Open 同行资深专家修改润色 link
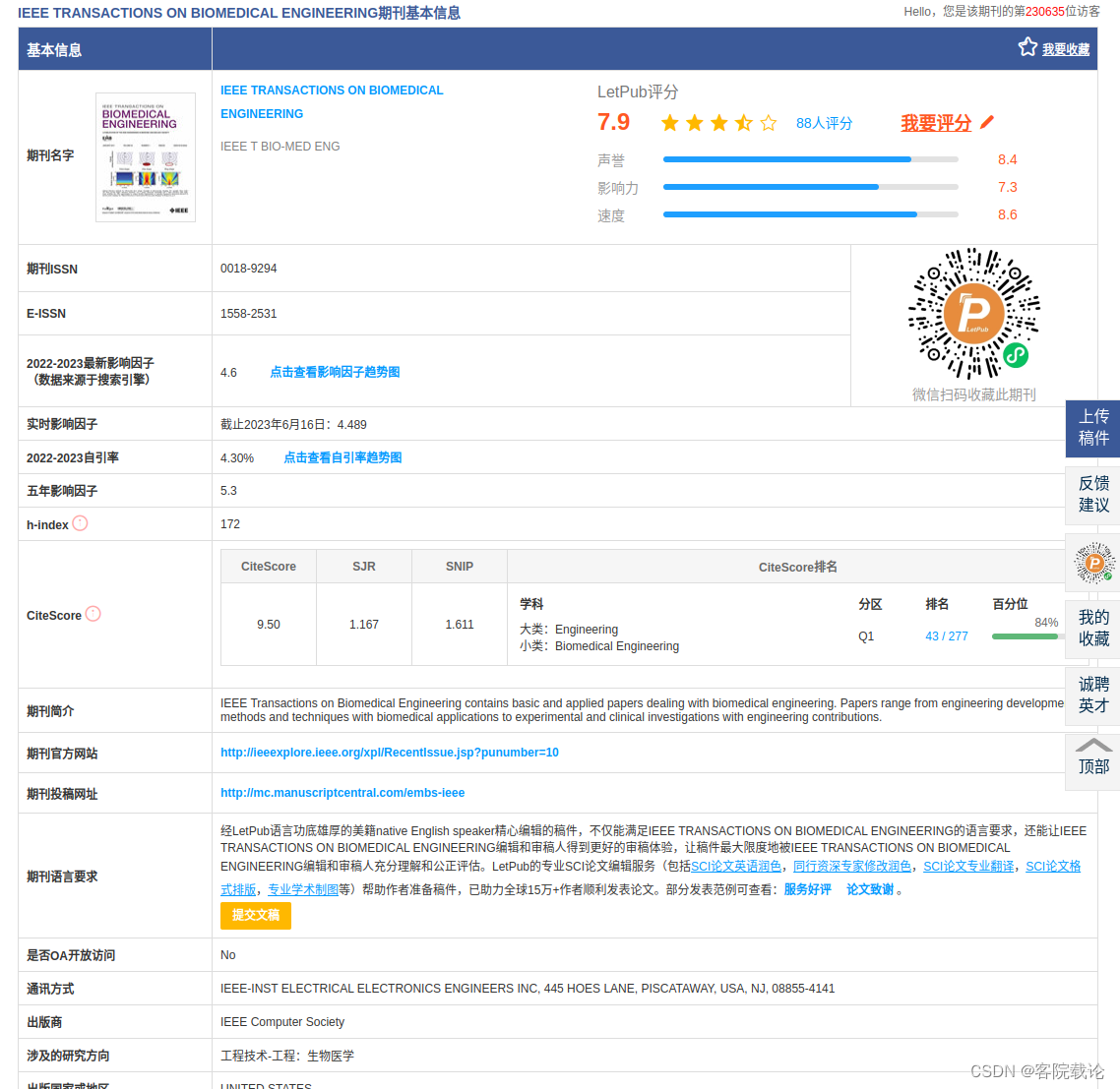The height and width of the screenshot is (1089, 1120). [852, 867]
